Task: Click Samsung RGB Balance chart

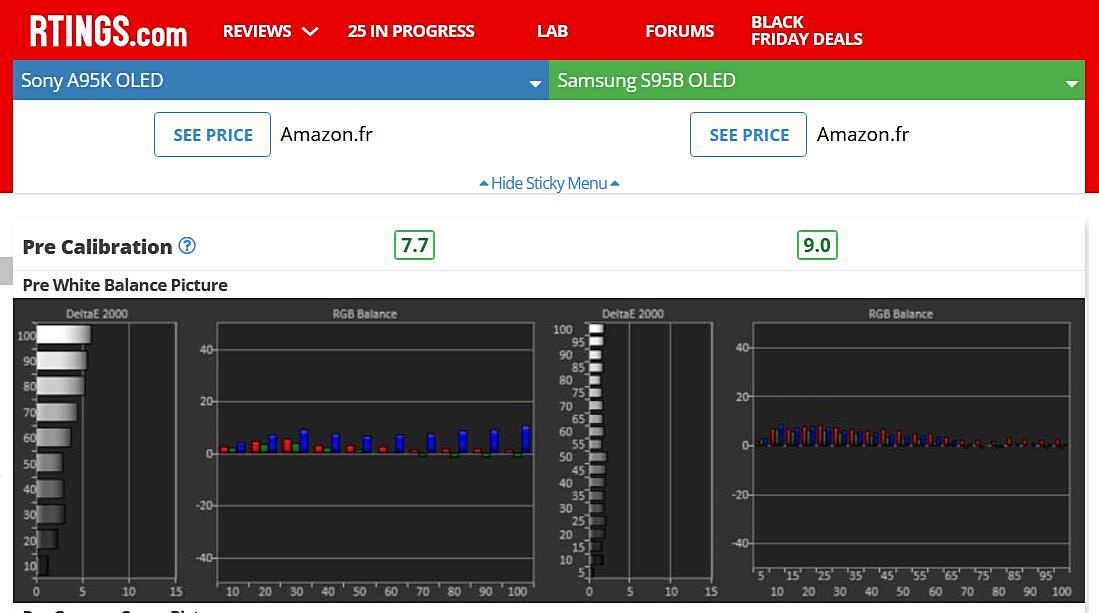Action: (x=901, y=453)
